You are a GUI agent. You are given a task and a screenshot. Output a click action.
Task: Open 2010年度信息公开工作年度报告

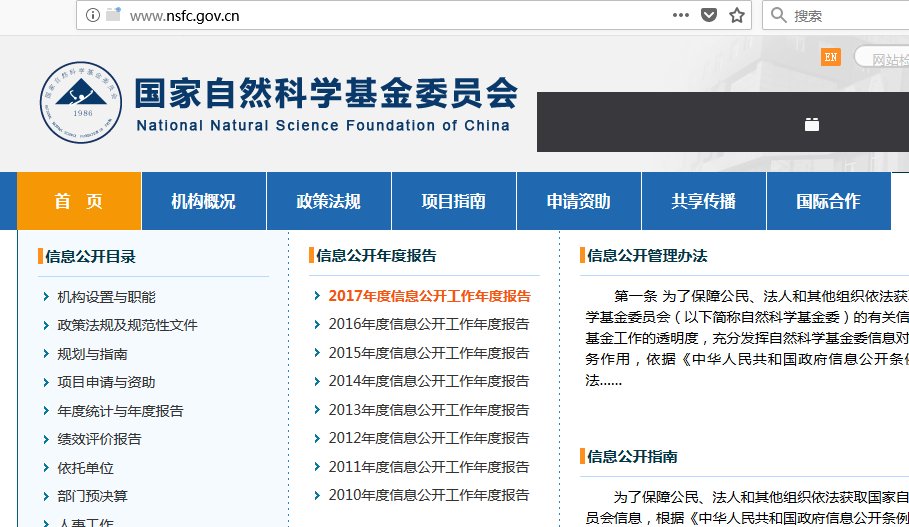tap(429, 495)
